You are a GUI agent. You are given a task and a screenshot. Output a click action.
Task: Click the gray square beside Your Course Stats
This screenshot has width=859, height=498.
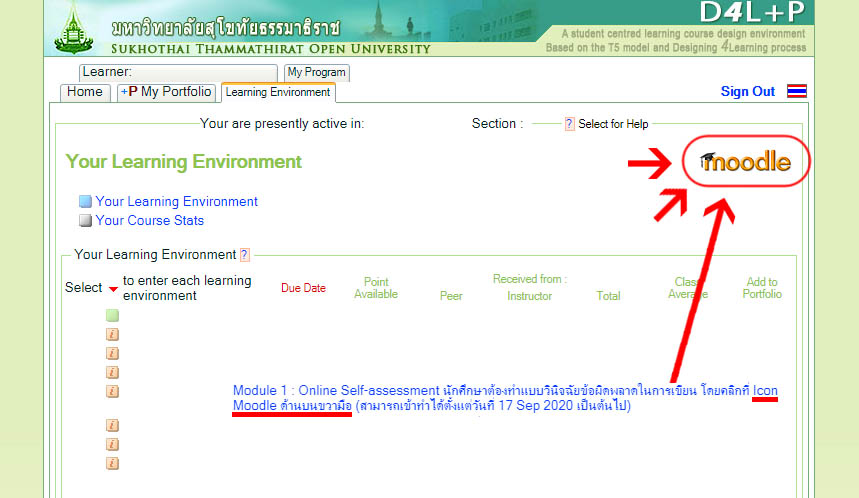click(x=85, y=220)
